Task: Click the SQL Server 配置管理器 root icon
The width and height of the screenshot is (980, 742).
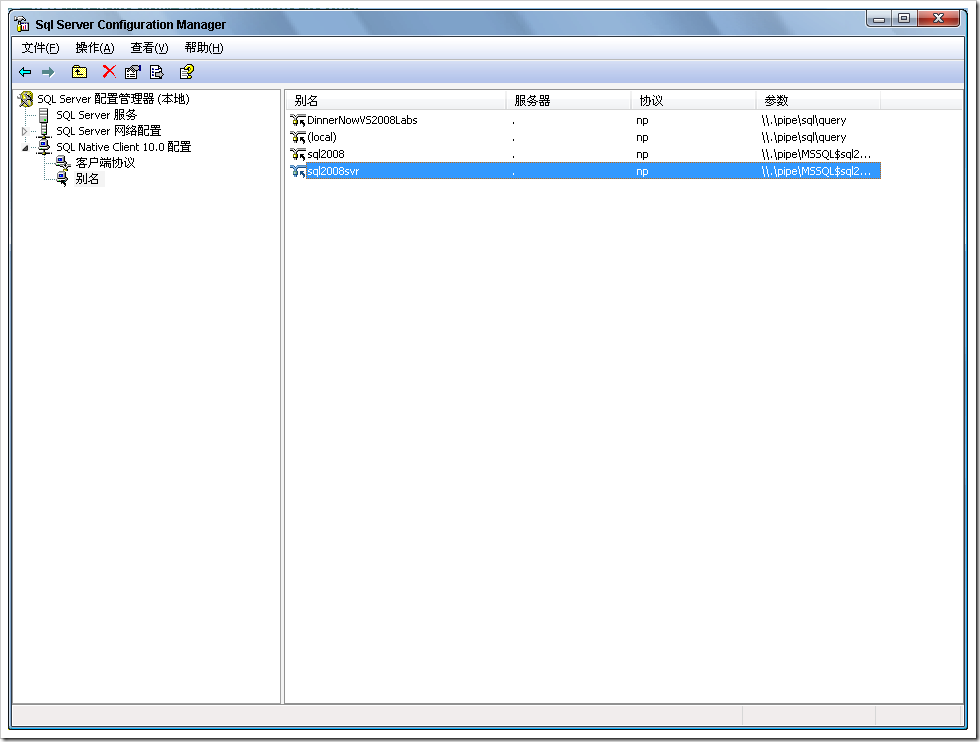Action: tap(26, 99)
